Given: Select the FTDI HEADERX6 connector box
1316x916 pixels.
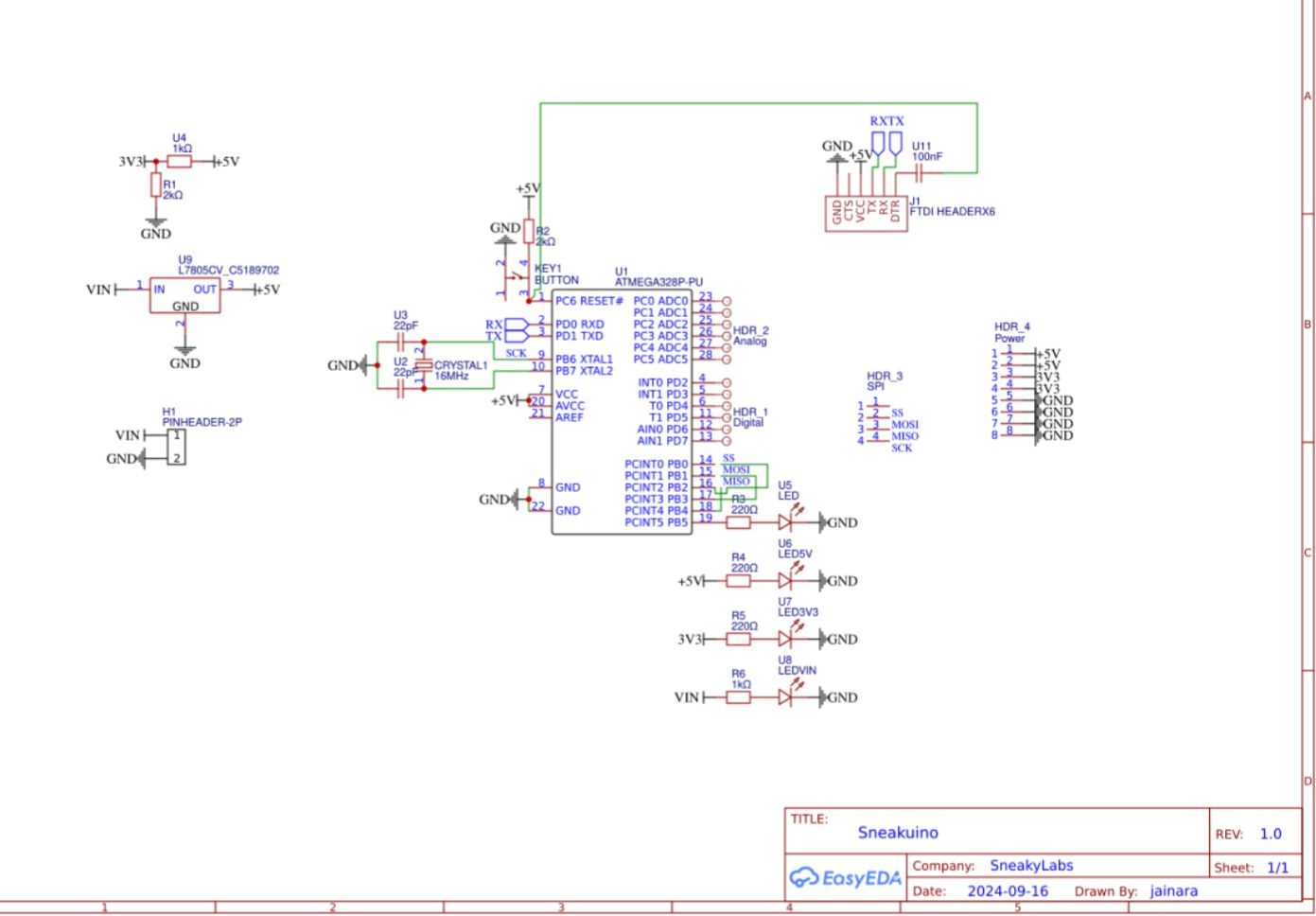Looking at the screenshot, I should pyautogui.click(x=866, y=211).
